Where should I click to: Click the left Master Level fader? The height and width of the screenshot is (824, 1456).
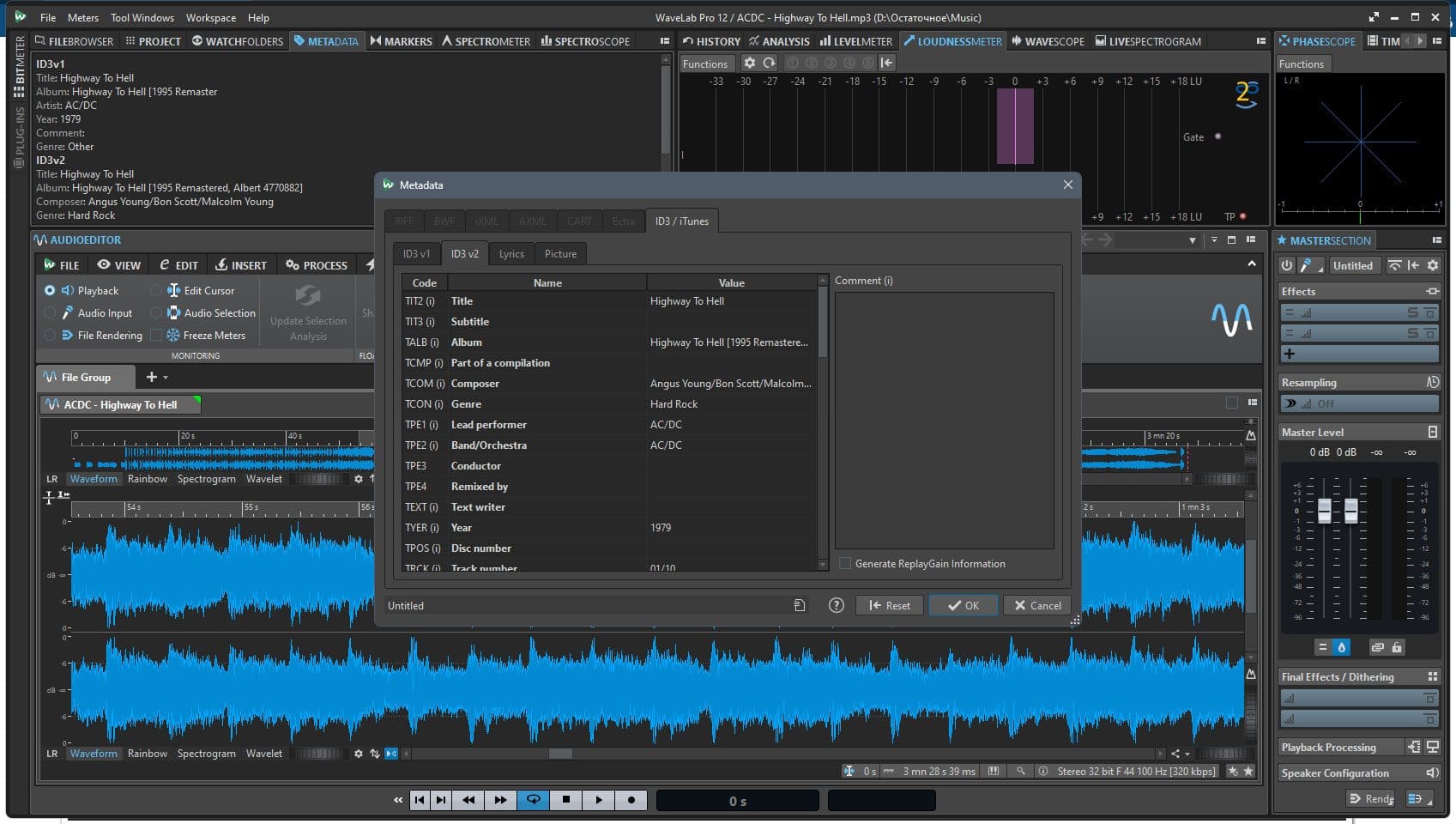1324,511
